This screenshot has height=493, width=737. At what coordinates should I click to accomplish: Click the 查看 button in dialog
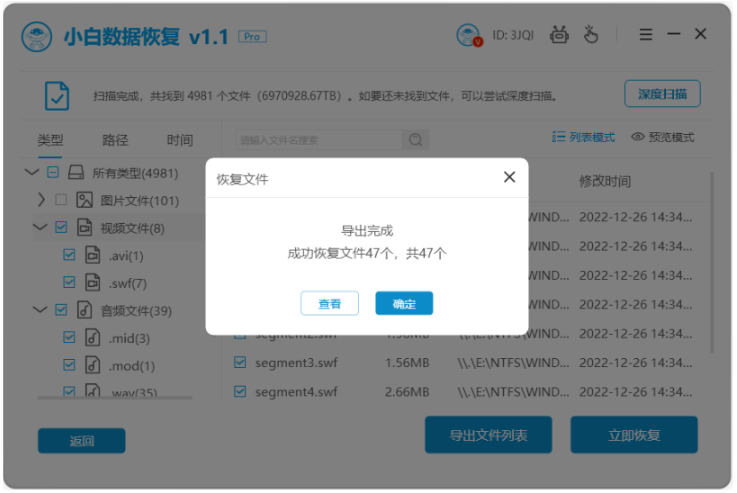329,304
